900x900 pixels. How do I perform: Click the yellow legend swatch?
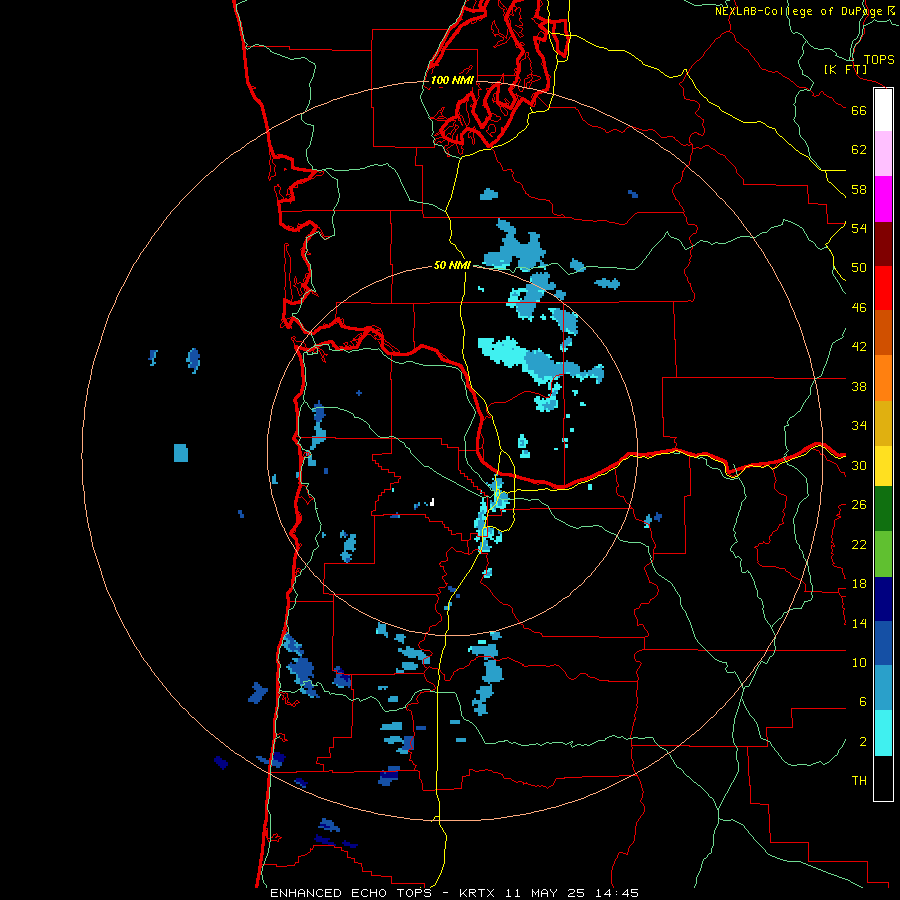(x=883, y=466)
